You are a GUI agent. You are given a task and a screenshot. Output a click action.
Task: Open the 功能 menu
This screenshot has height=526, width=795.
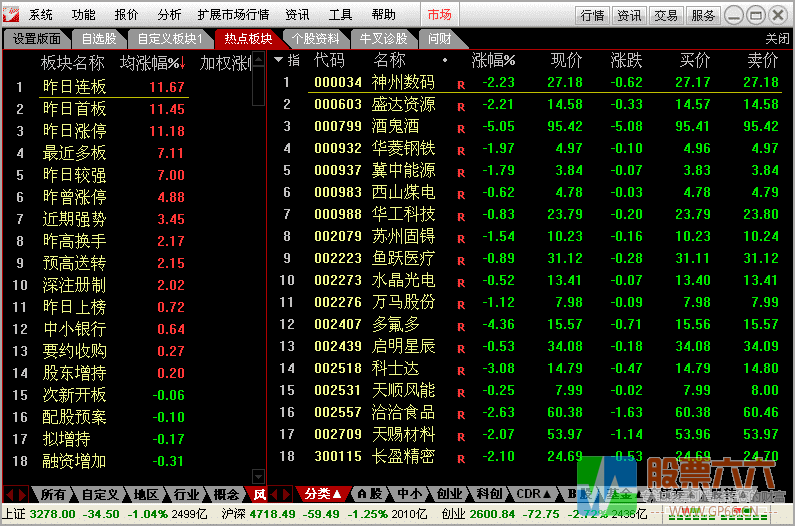tap(83, 15)
